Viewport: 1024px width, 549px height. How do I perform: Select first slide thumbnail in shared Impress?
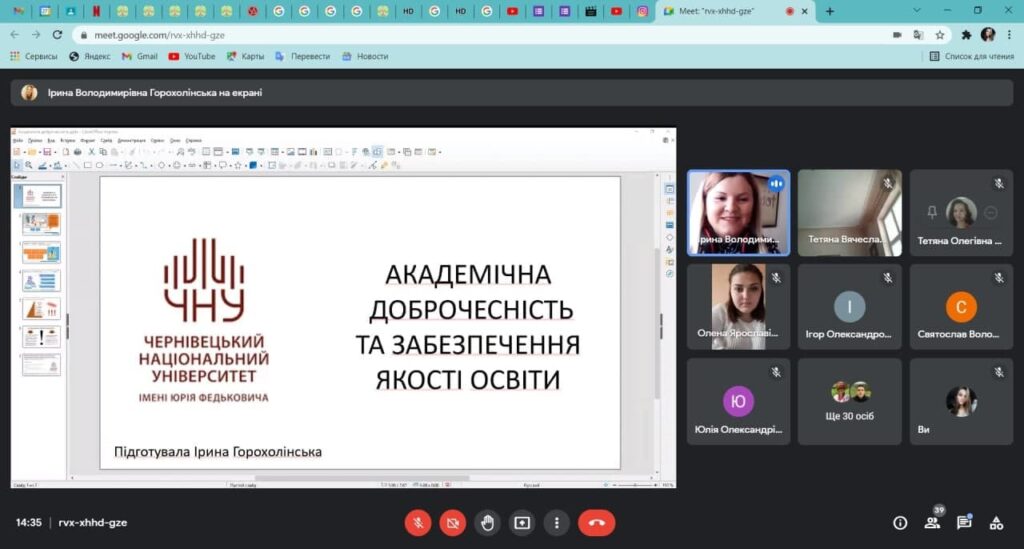(39, 196)
